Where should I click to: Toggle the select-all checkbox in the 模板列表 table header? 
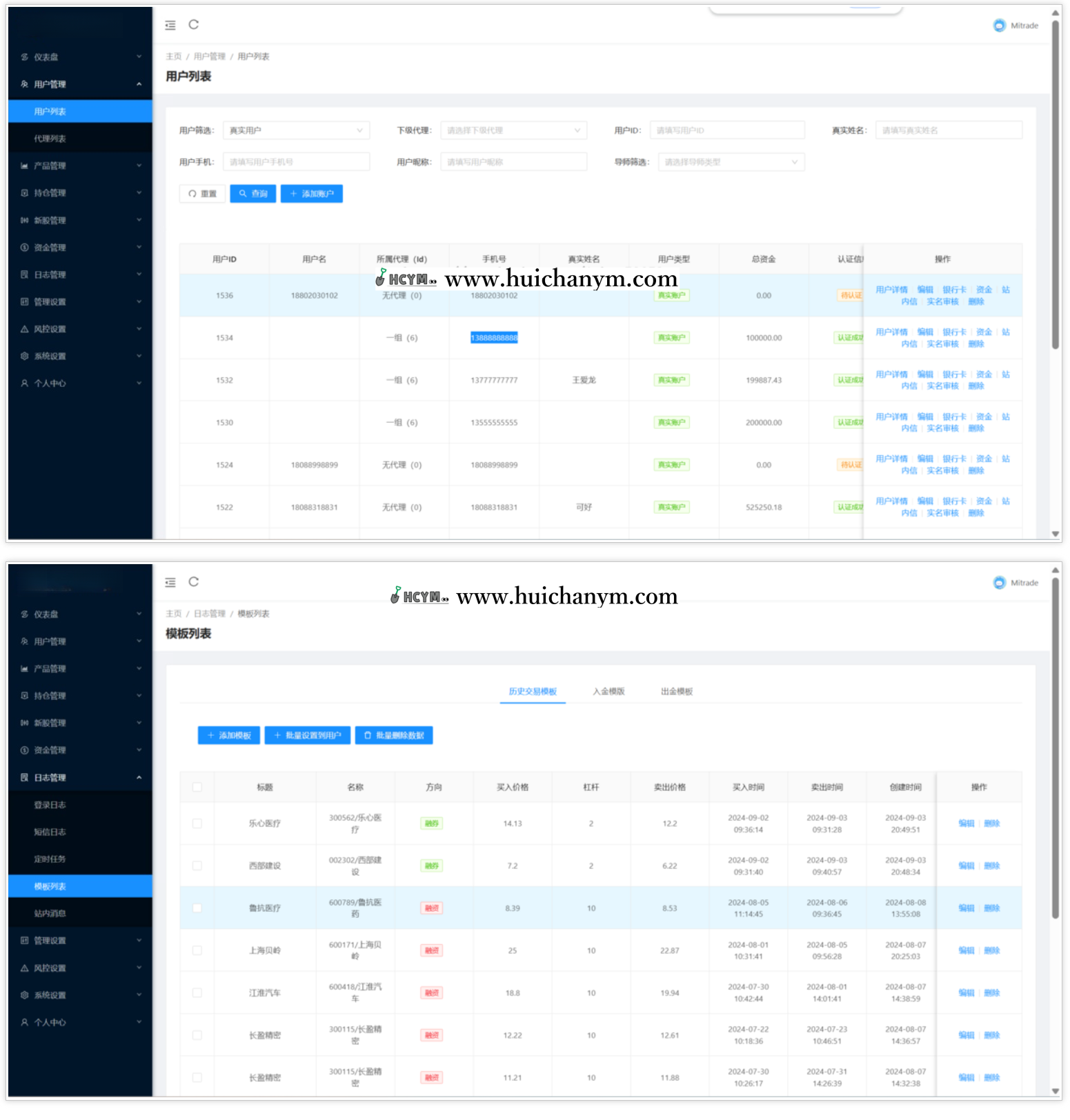pos(197,788)
